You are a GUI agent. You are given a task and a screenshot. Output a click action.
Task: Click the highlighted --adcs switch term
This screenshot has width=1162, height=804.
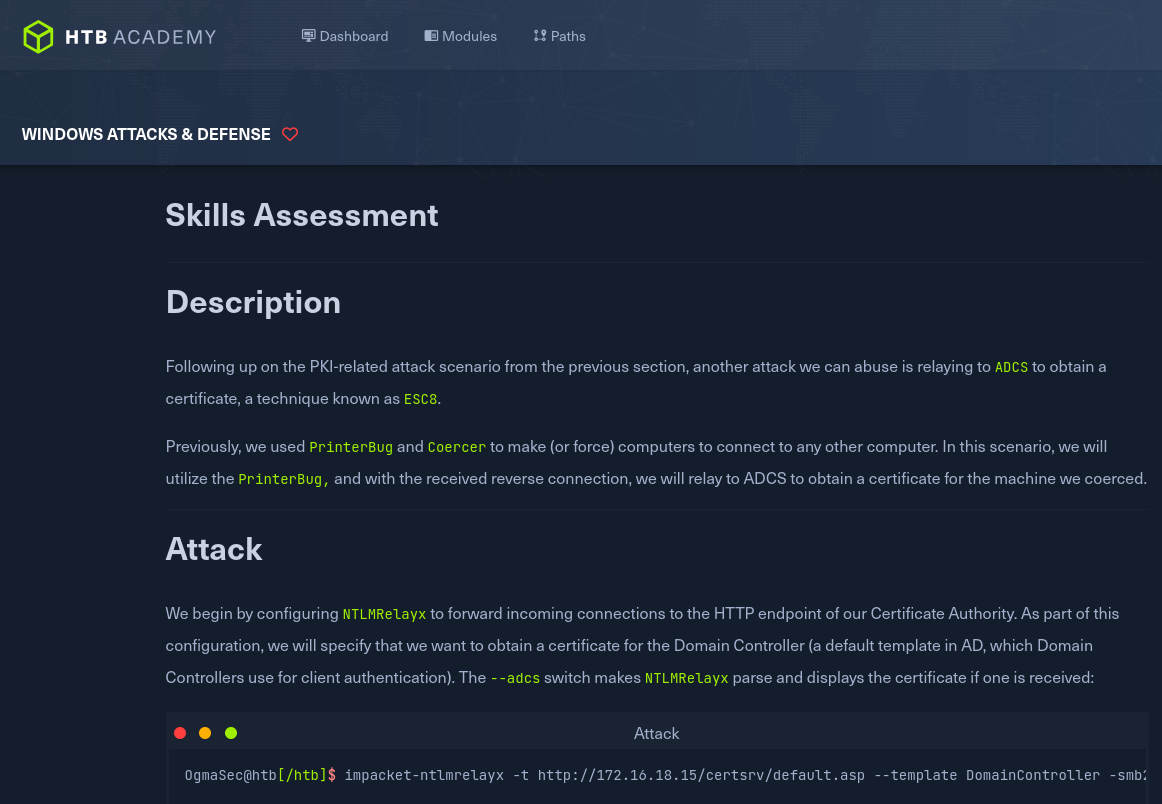pos(515,678)
